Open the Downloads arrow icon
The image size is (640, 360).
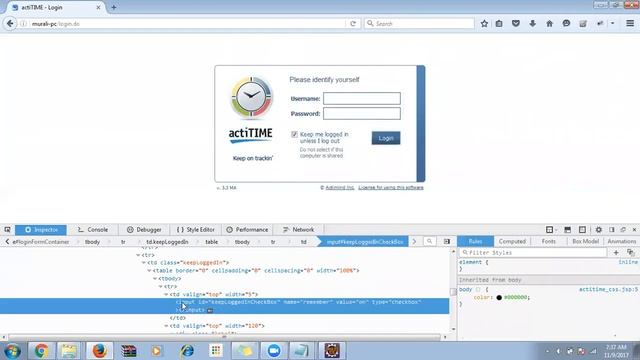[x=533, y=24]
